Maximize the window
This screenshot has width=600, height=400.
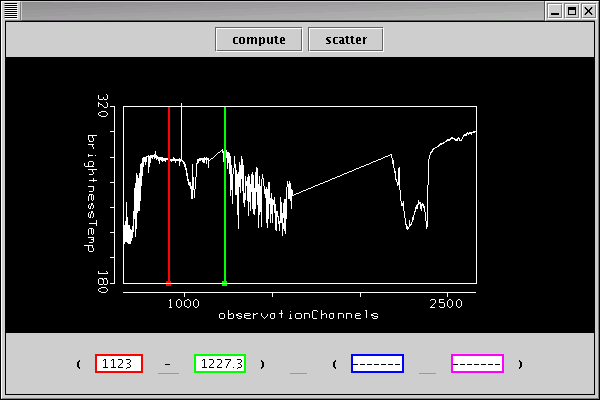[x=572, y=11]
